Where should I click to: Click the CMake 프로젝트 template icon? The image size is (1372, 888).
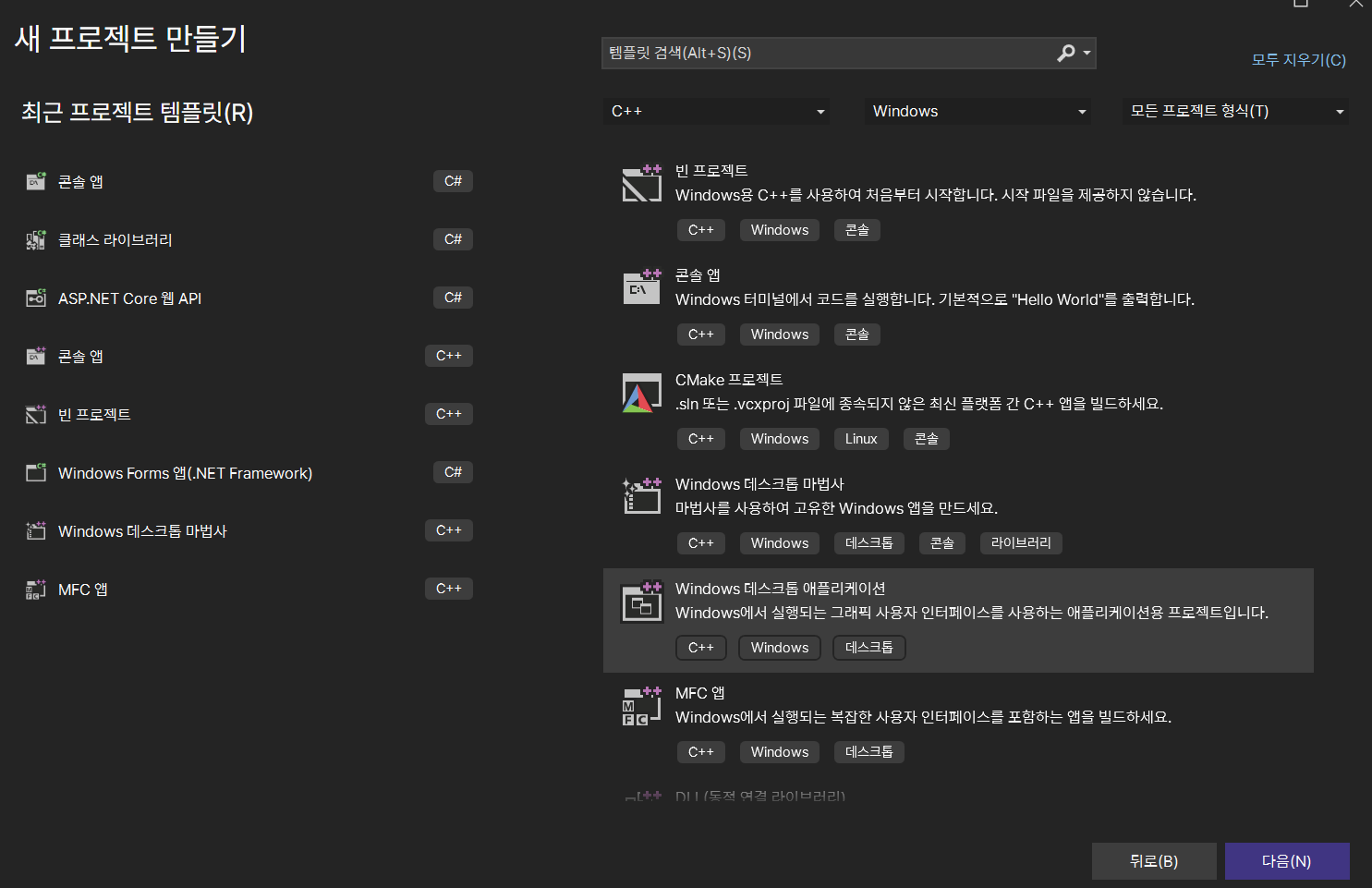tap(642, 393)
